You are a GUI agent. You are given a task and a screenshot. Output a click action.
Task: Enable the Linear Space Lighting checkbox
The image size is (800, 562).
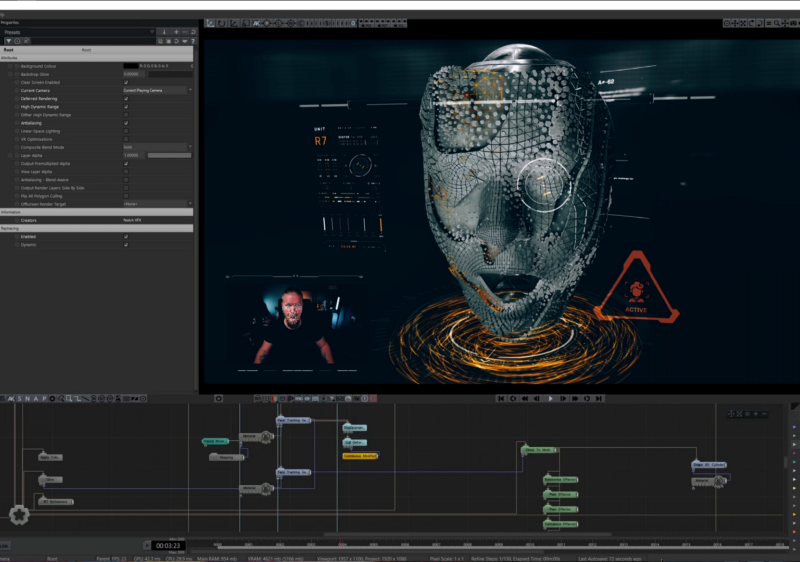(x=125, y=131)
